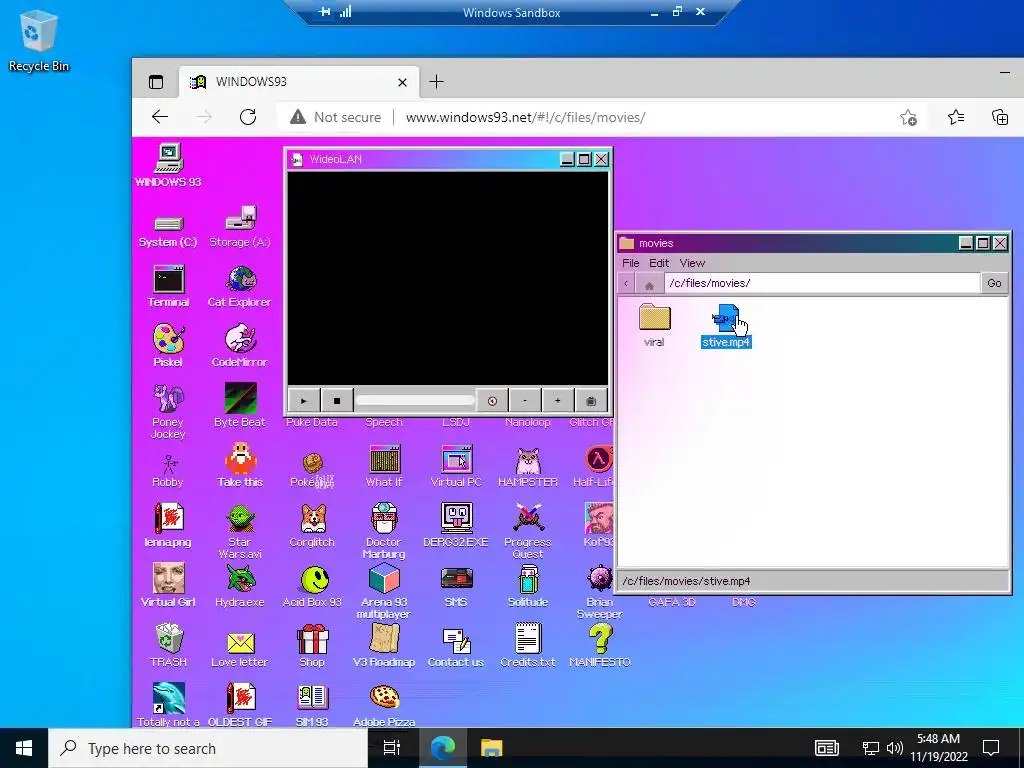Select stive.mp4 file in movies window
The image size is (1024, 768).
click(726, 325)
